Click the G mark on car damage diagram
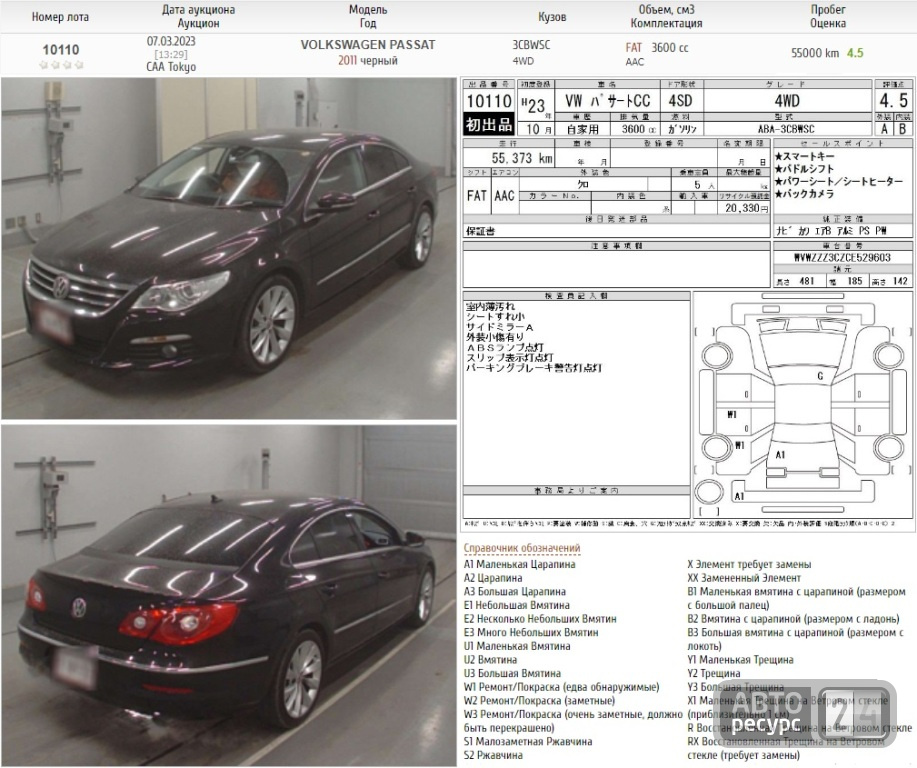This screenshot has width=917, height=768. 820,376
